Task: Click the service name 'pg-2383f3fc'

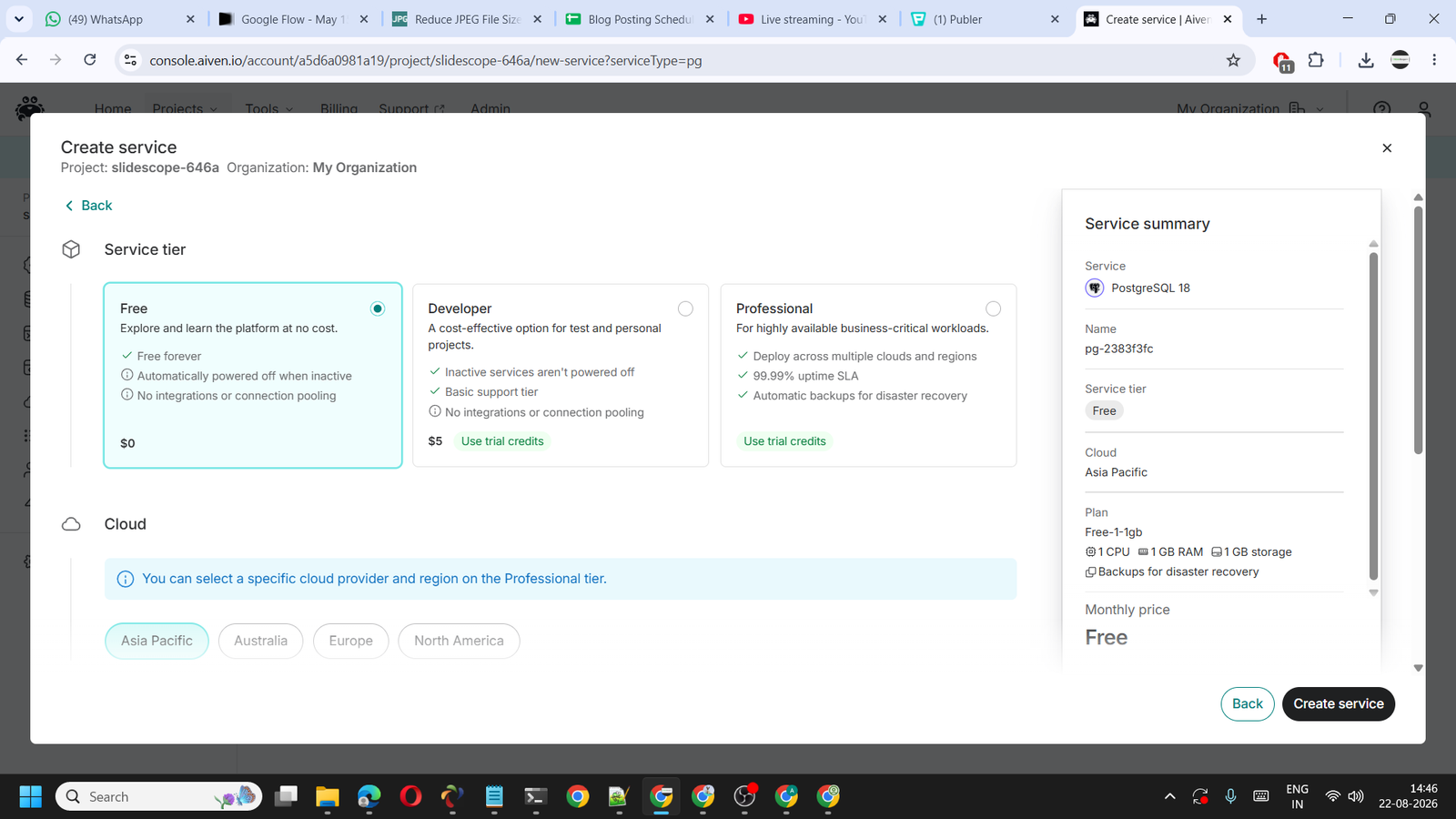Action: click(x=1119, y=349)
